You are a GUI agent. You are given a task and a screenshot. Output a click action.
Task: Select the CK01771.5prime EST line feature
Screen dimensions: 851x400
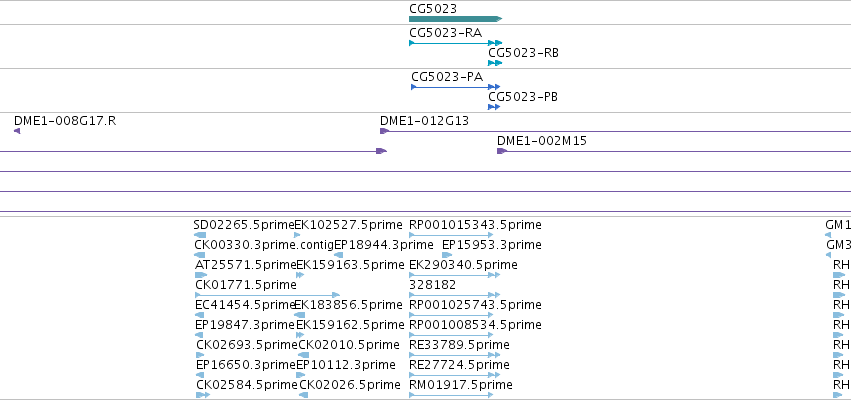coord(267,295)
